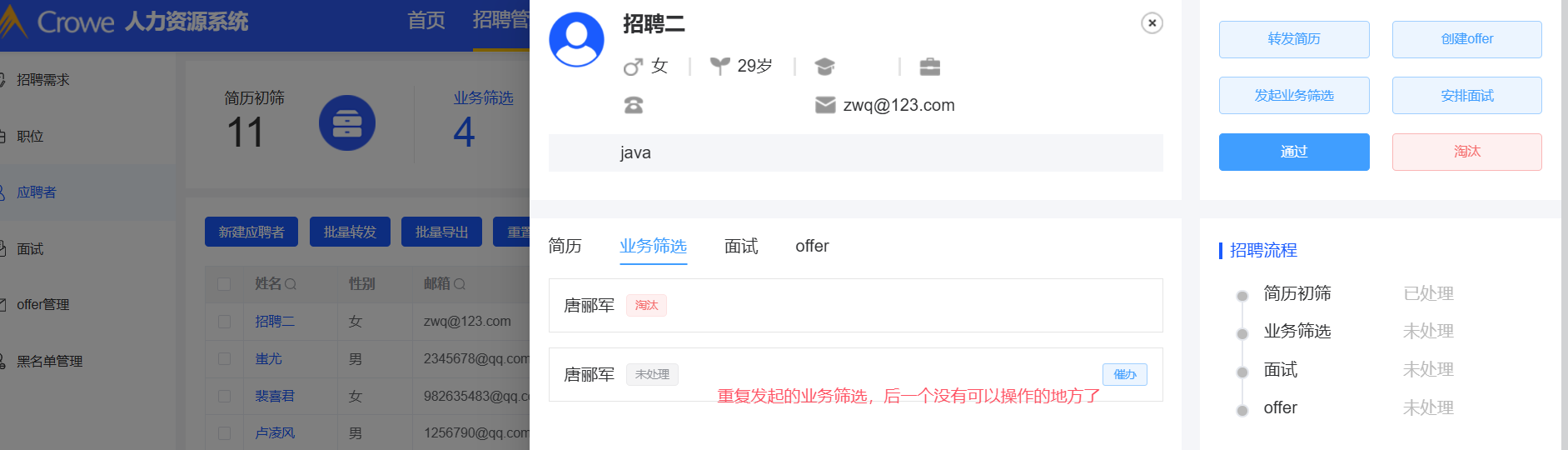The height and width of the screenshot is (450, 1568).
Task: Close the 招聘二 candidate detail panel
Action: [x=1152, y=23]
